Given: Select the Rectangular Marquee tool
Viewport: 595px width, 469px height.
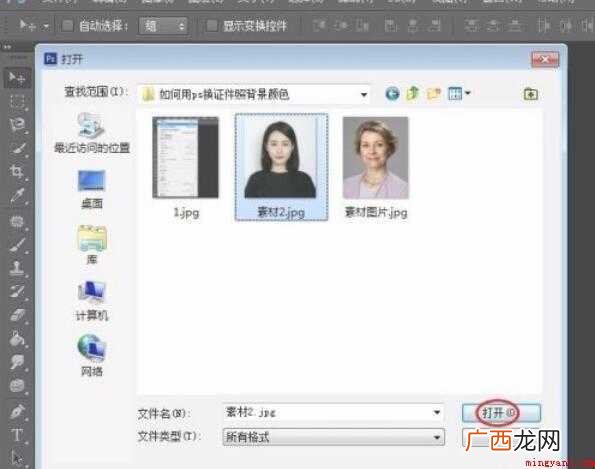Looking at the screenshot, I should point(17,101).
